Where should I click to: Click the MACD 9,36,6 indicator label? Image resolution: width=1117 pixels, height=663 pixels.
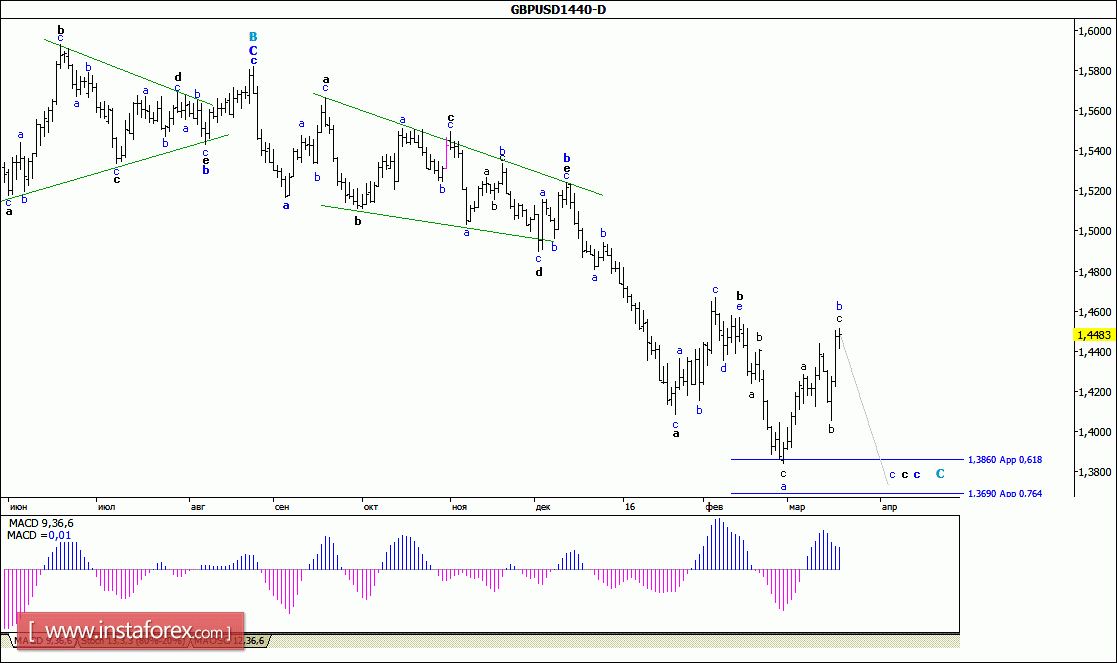click(41, 523)
